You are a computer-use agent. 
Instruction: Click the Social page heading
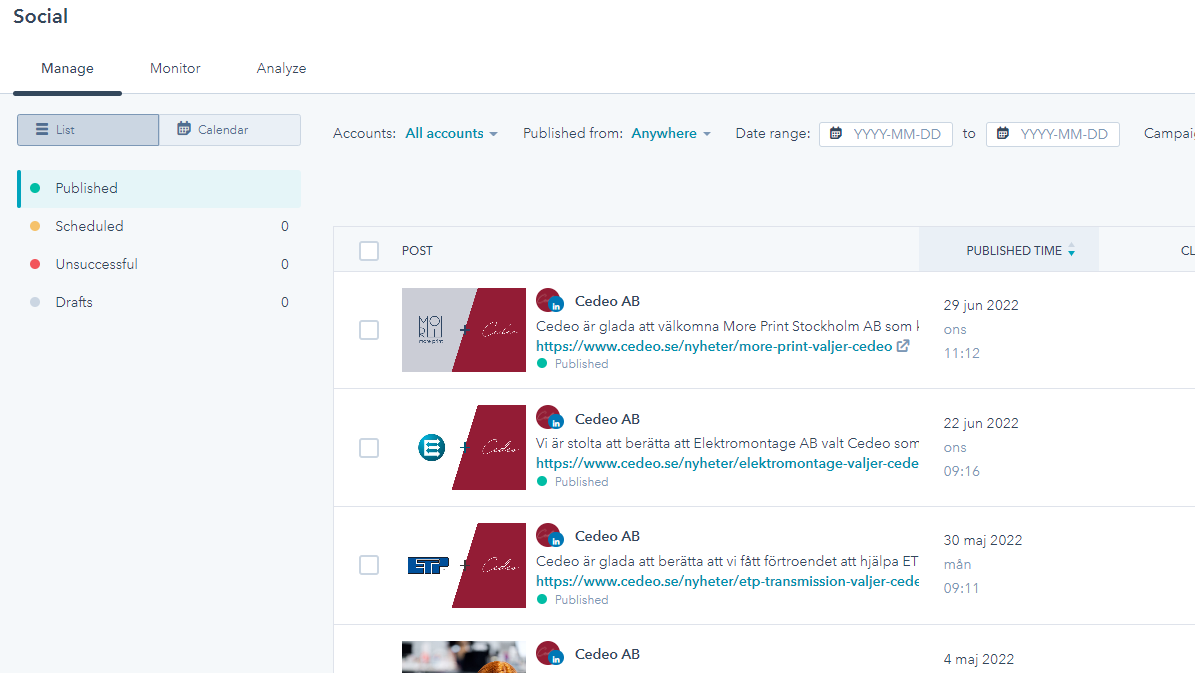point(40,16)
